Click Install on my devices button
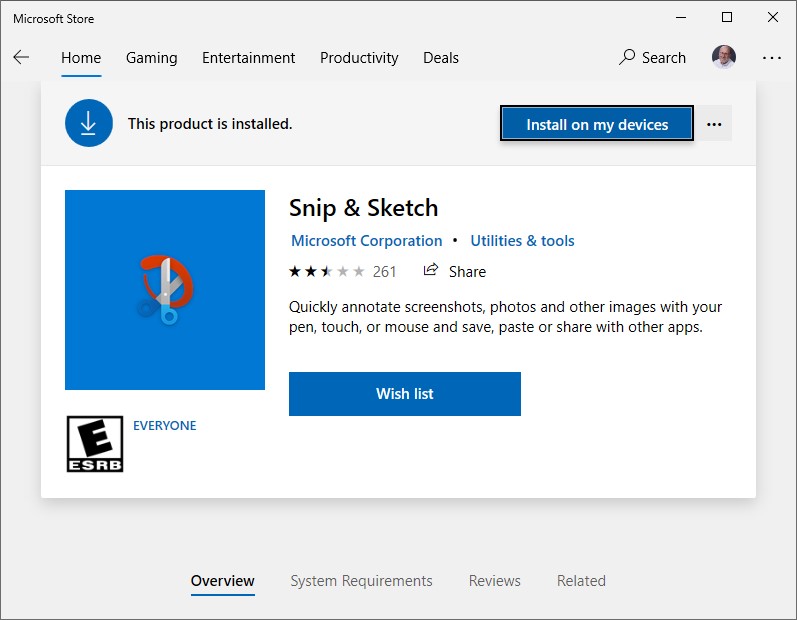797x620 pixels. pyautogui.click(x=597, y=123)
